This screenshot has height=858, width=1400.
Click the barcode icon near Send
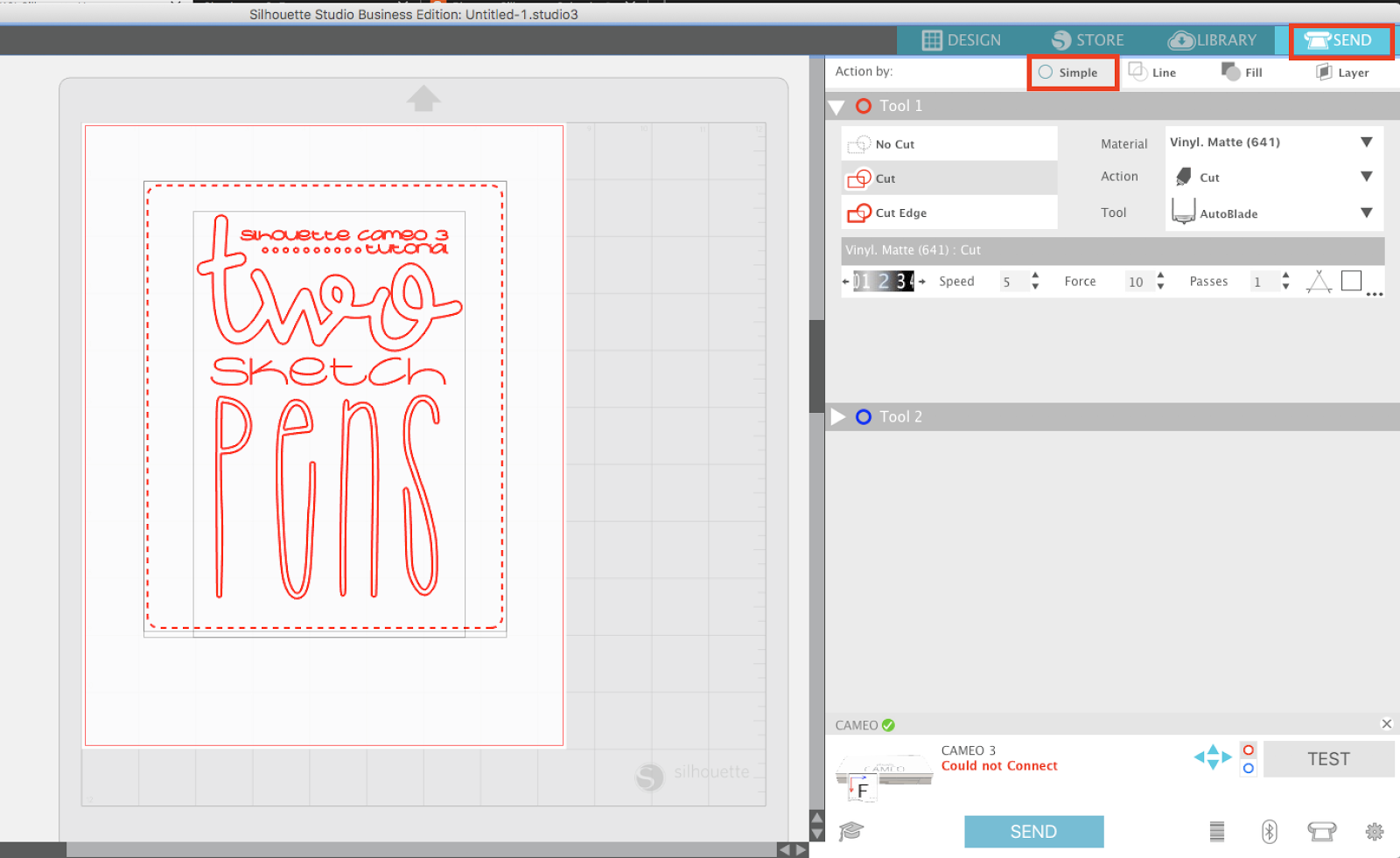[x=1217, y=832]
